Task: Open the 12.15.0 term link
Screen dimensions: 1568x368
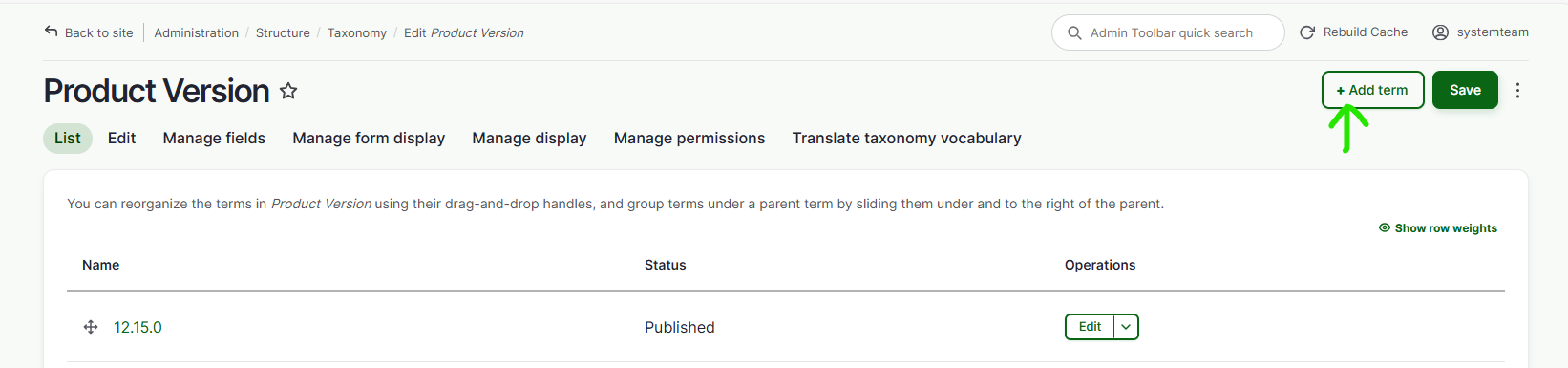Action: (138, 327)
